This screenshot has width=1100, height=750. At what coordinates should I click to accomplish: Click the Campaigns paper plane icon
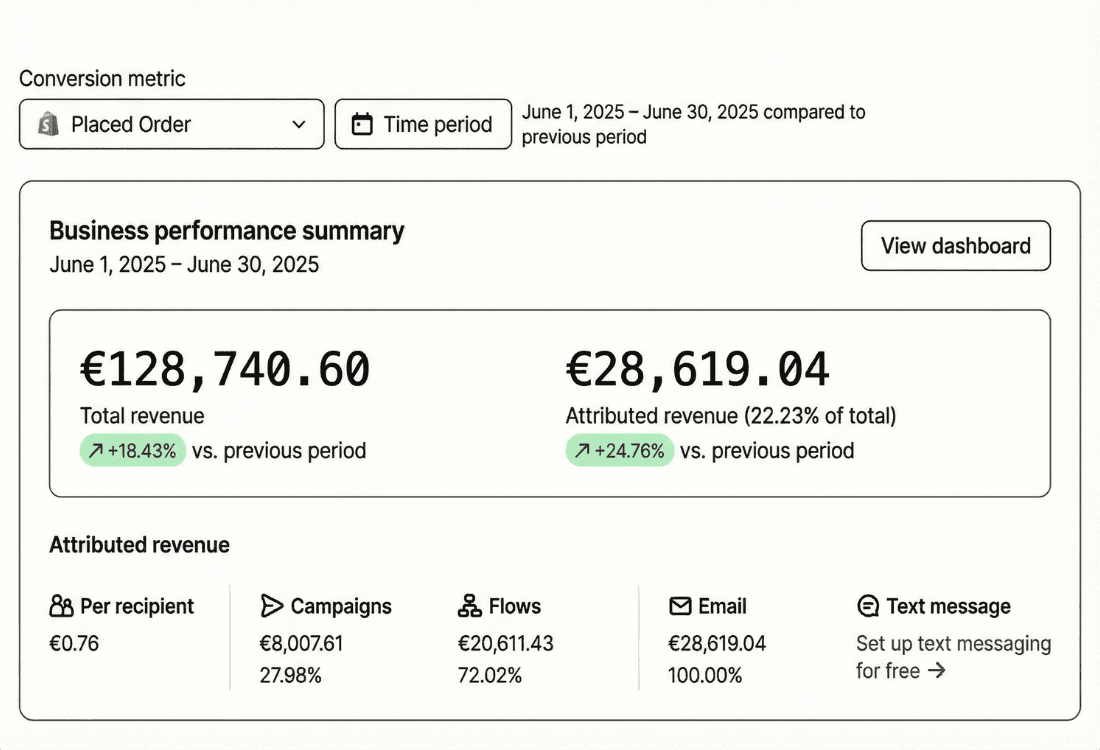coord(271,606)
